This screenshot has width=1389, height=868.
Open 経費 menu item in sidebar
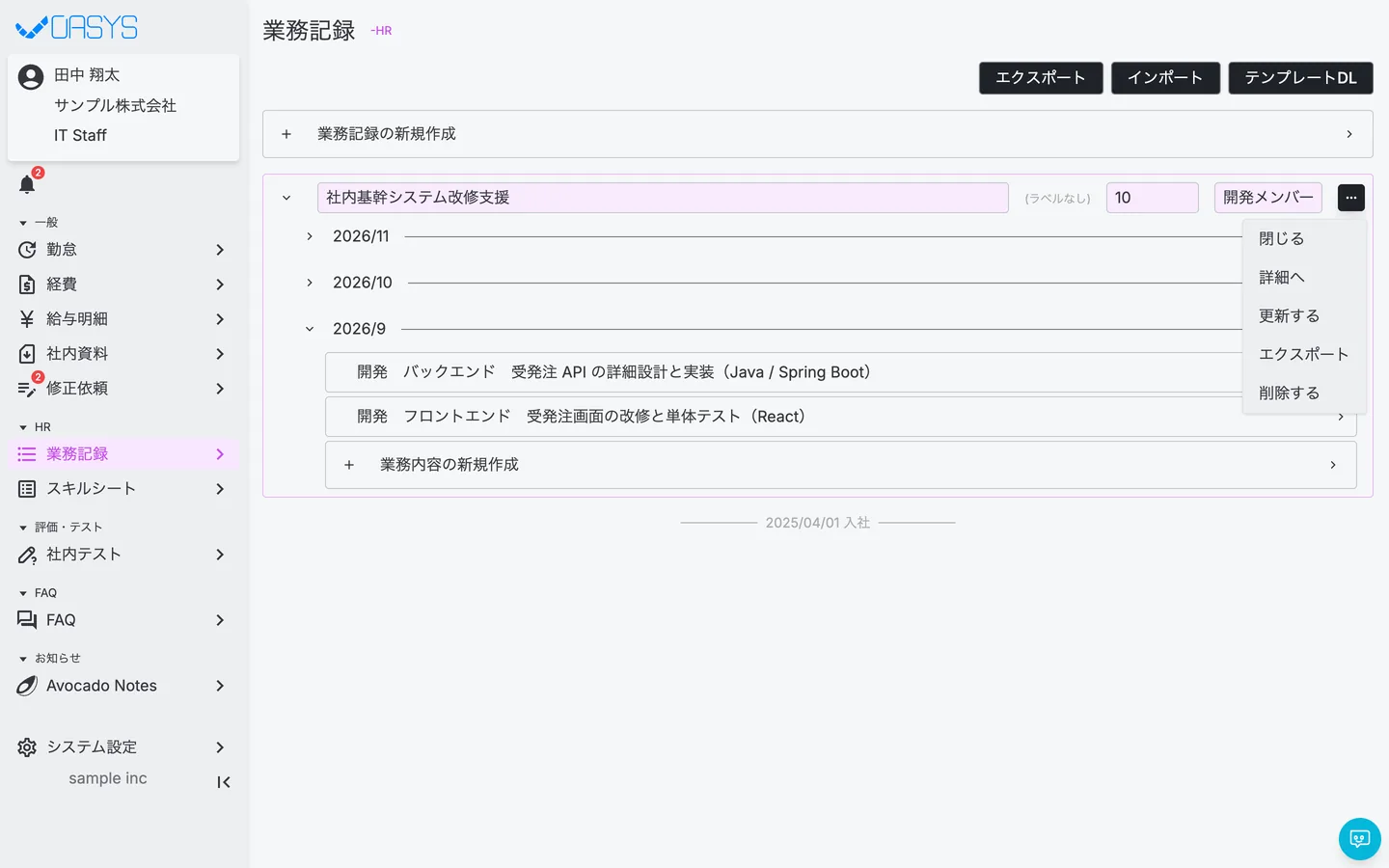coord(123,285)
